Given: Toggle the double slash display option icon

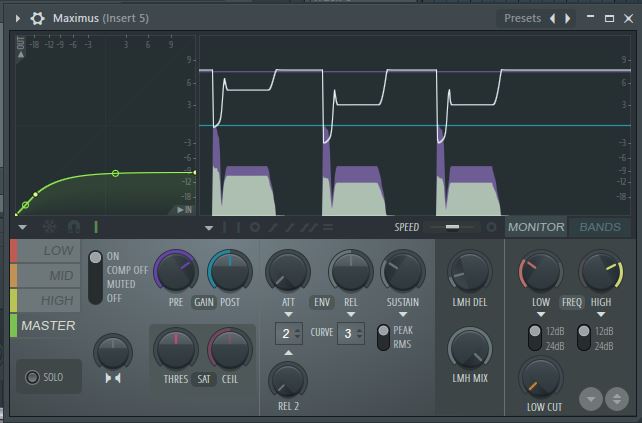Looking at the screenshot, I should pyautogui.click(x=308, y=227).
